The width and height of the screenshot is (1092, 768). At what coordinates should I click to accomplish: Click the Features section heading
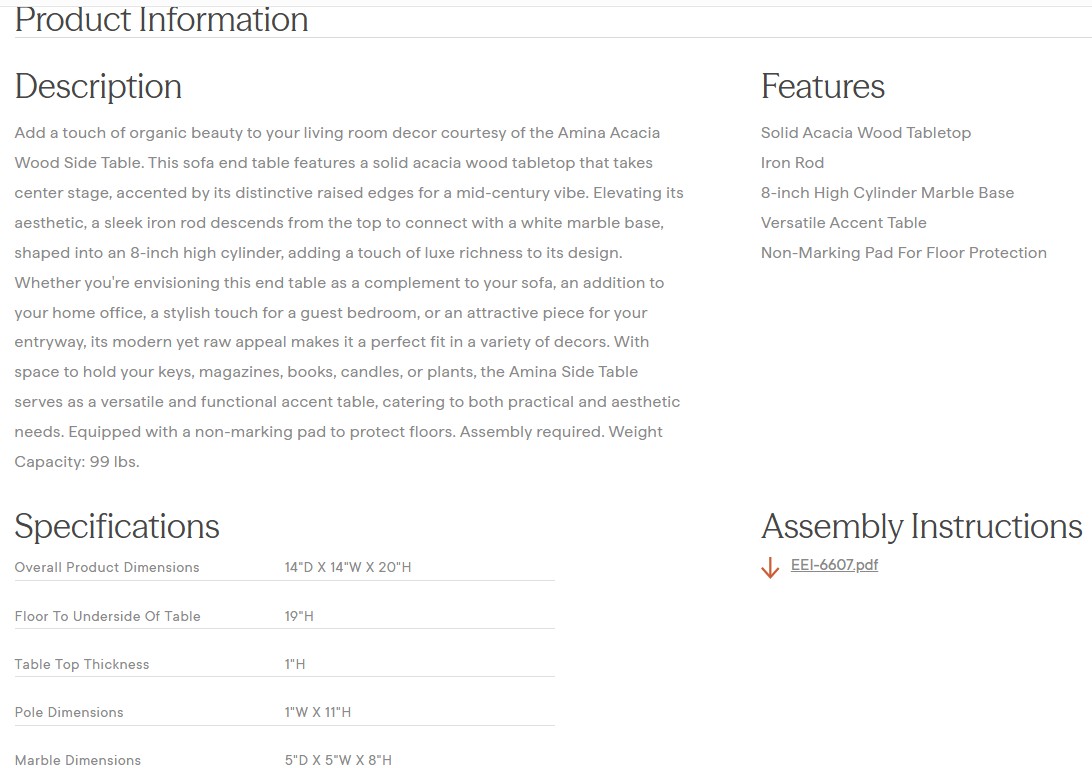point(822,87)
